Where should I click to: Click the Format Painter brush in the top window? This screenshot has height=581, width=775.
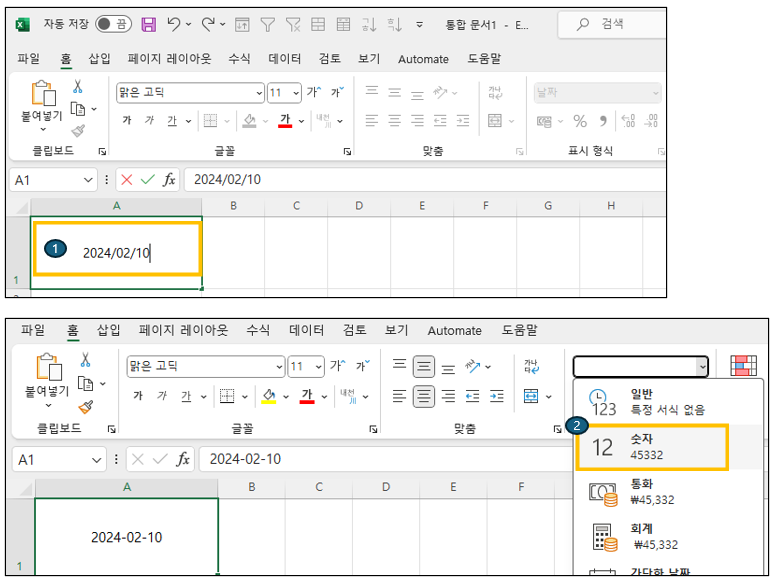[x=78, y=131]
